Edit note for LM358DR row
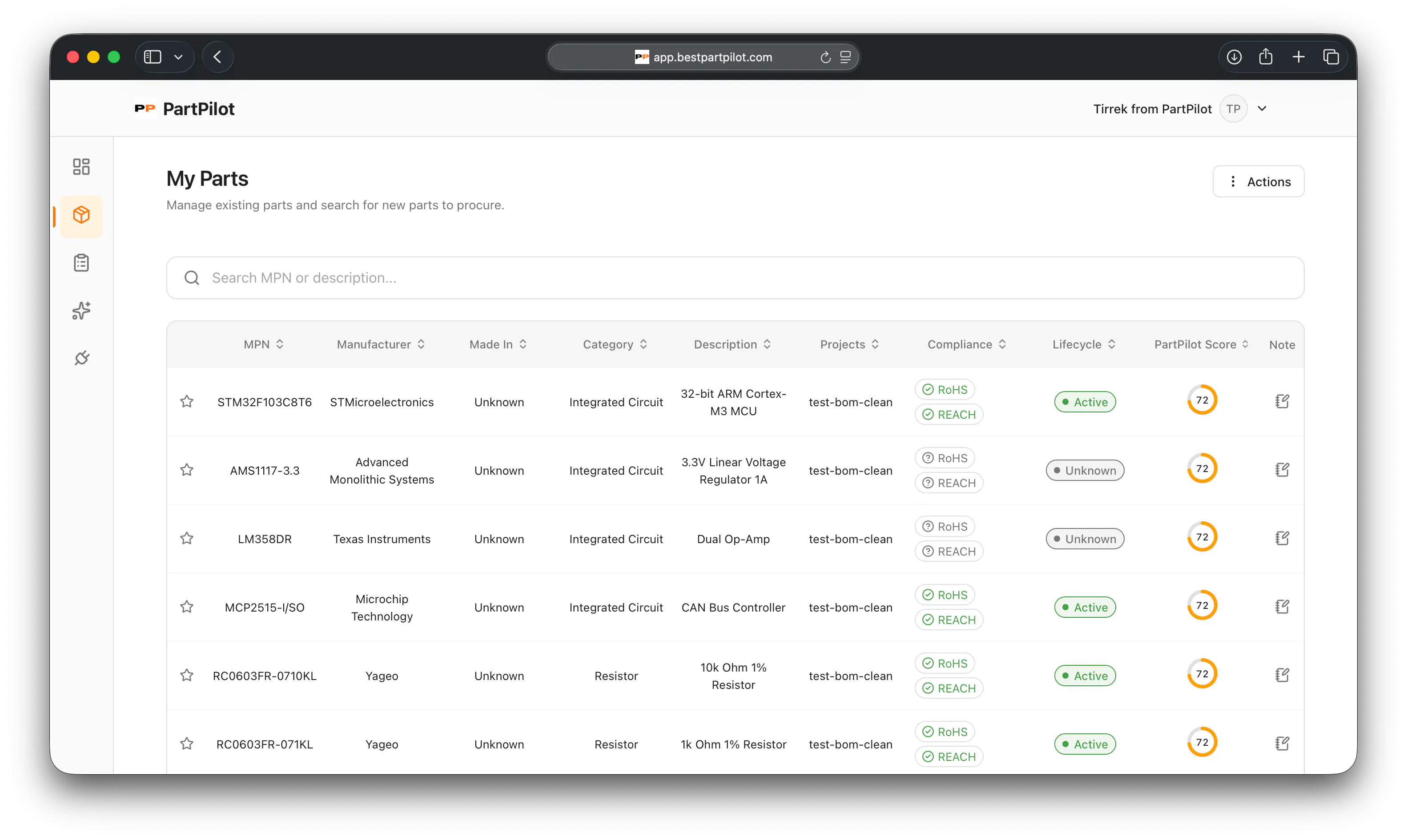This screenshot has height=840, width=1407. click(x=1282, y=538)
